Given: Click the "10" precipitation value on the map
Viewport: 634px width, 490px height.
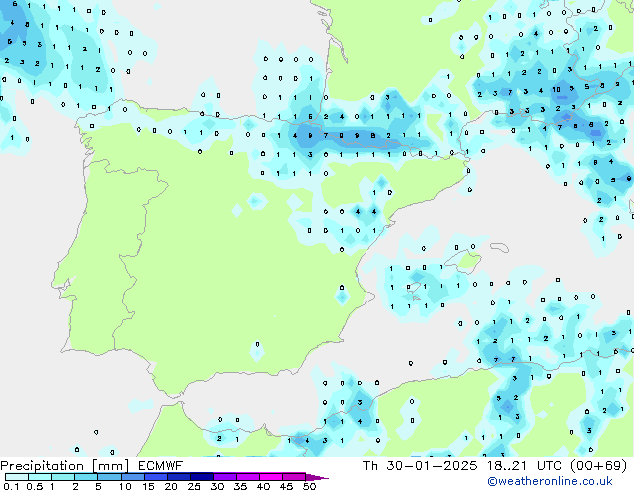Looking at the screenshot, I should (556, 89).
